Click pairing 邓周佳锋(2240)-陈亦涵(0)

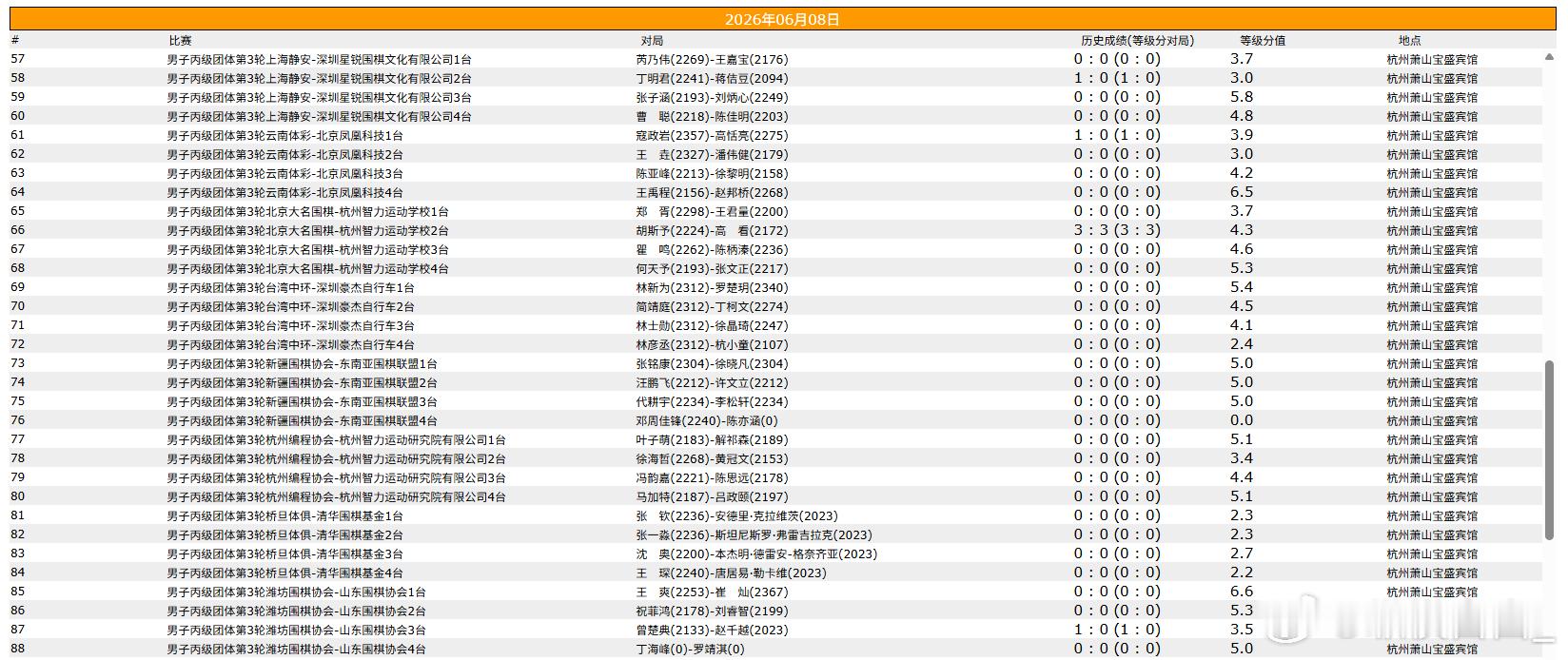click(x=707, y=420)
